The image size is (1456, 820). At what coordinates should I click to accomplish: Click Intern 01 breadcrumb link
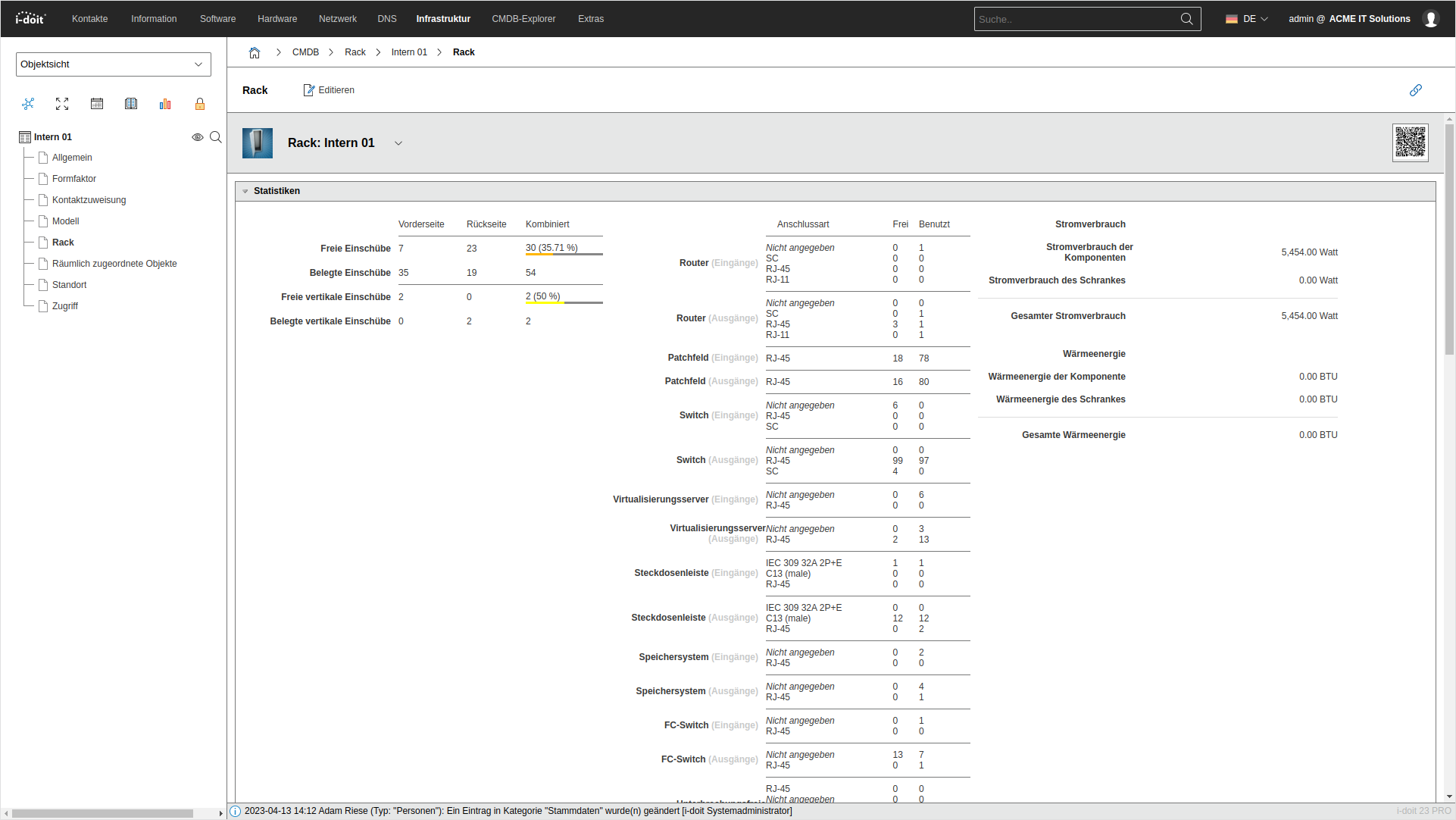409,52
